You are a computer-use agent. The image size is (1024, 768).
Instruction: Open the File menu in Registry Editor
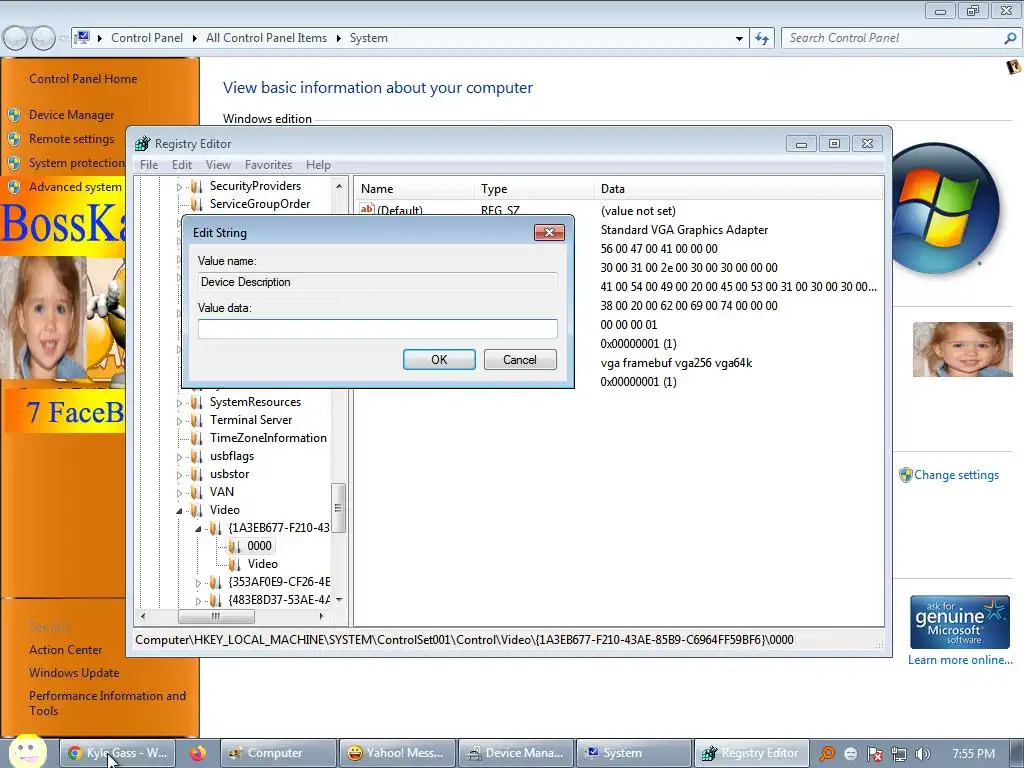[149, 165]
